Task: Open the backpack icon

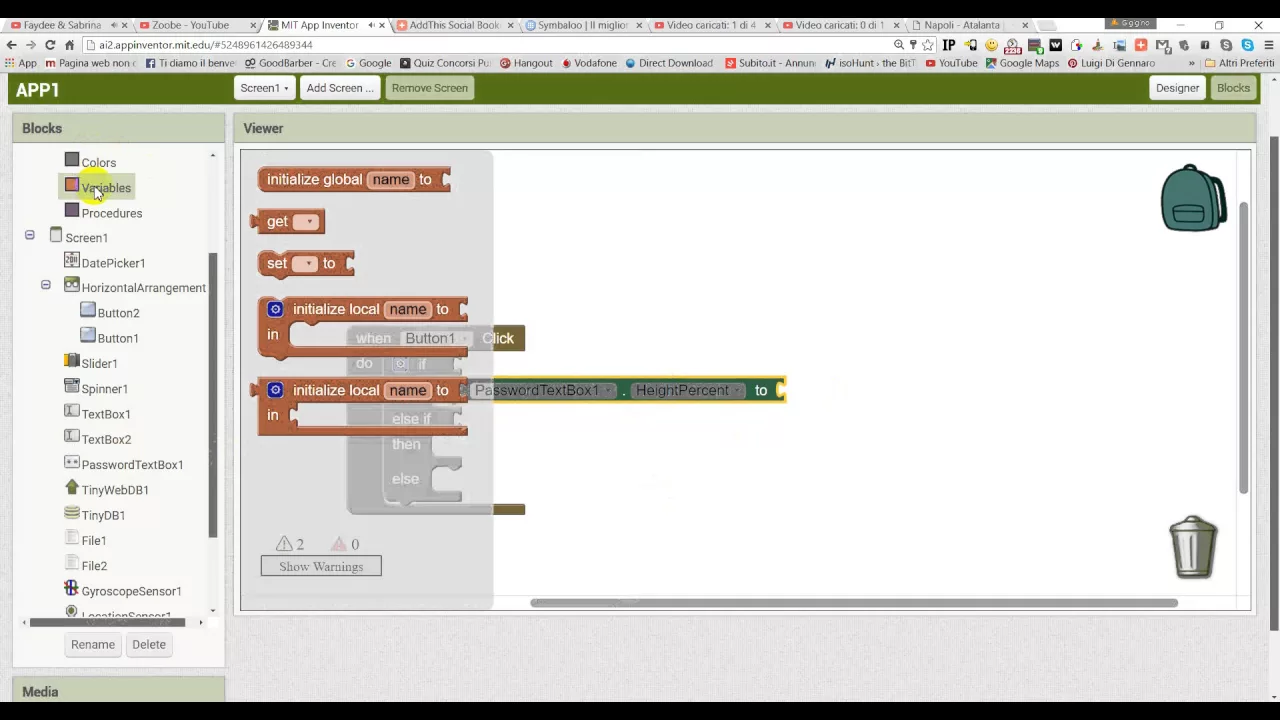Action: click(1193, 198)
